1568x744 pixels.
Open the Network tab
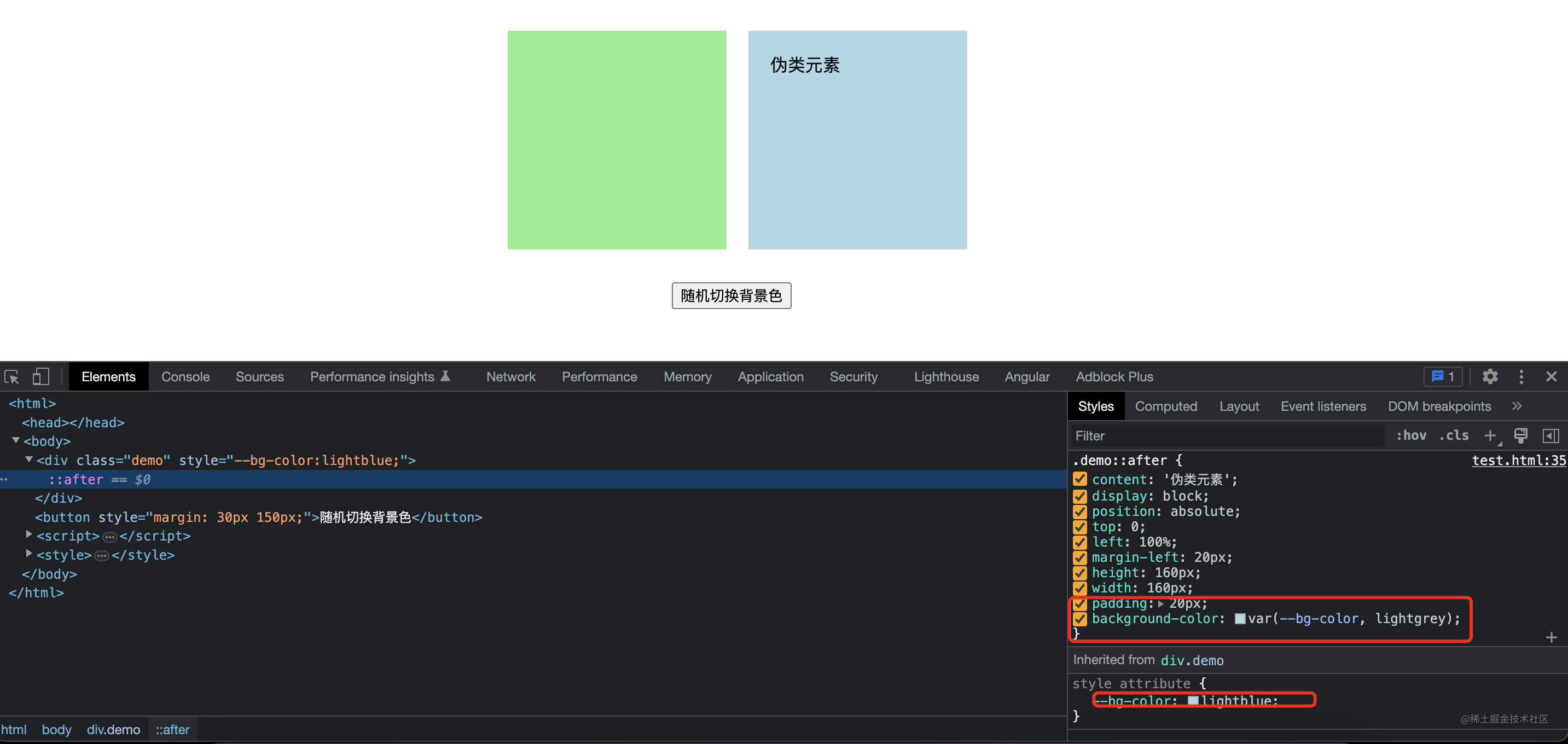510,377
